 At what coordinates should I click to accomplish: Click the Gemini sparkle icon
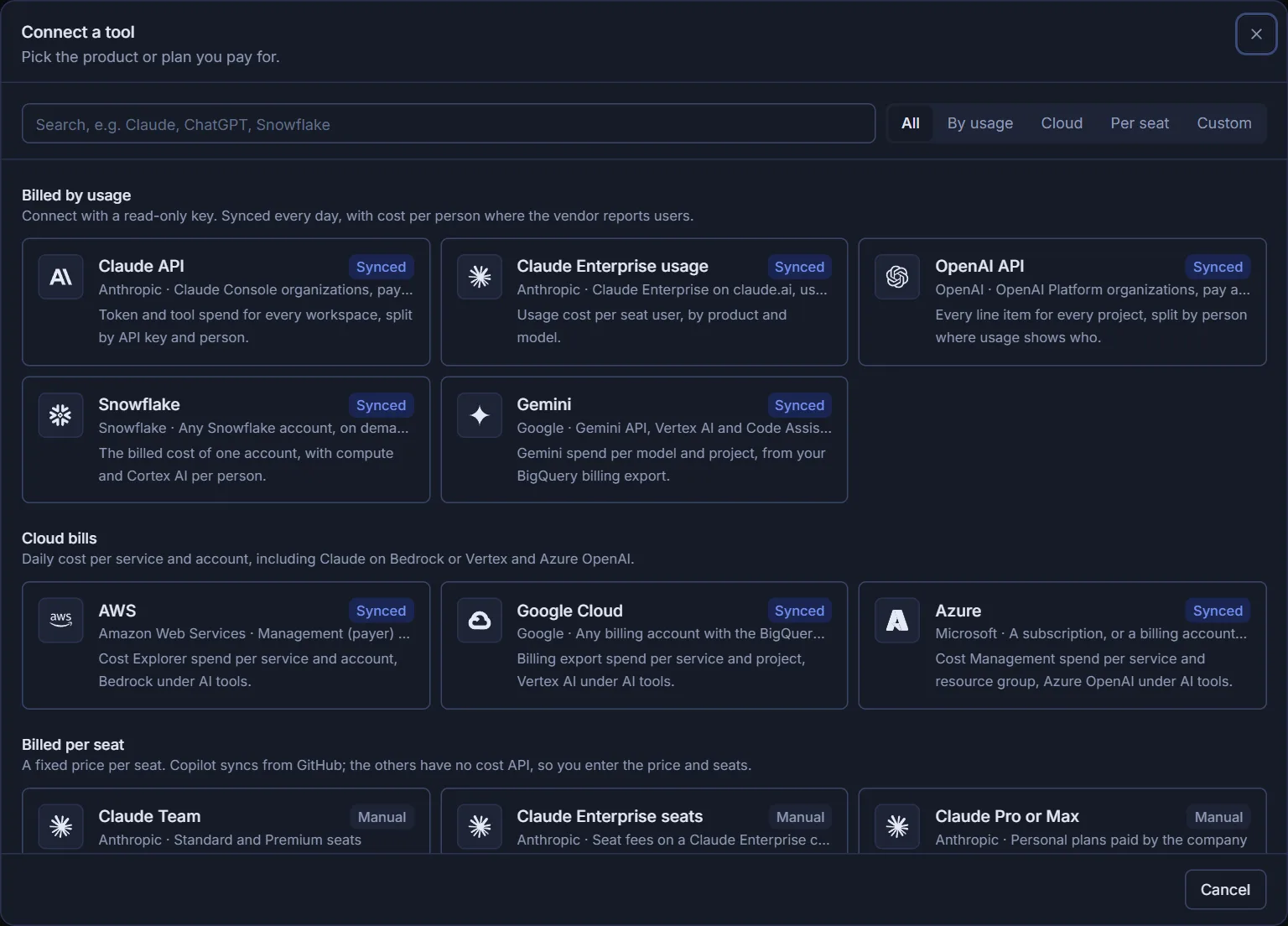(x=480, y=415)
